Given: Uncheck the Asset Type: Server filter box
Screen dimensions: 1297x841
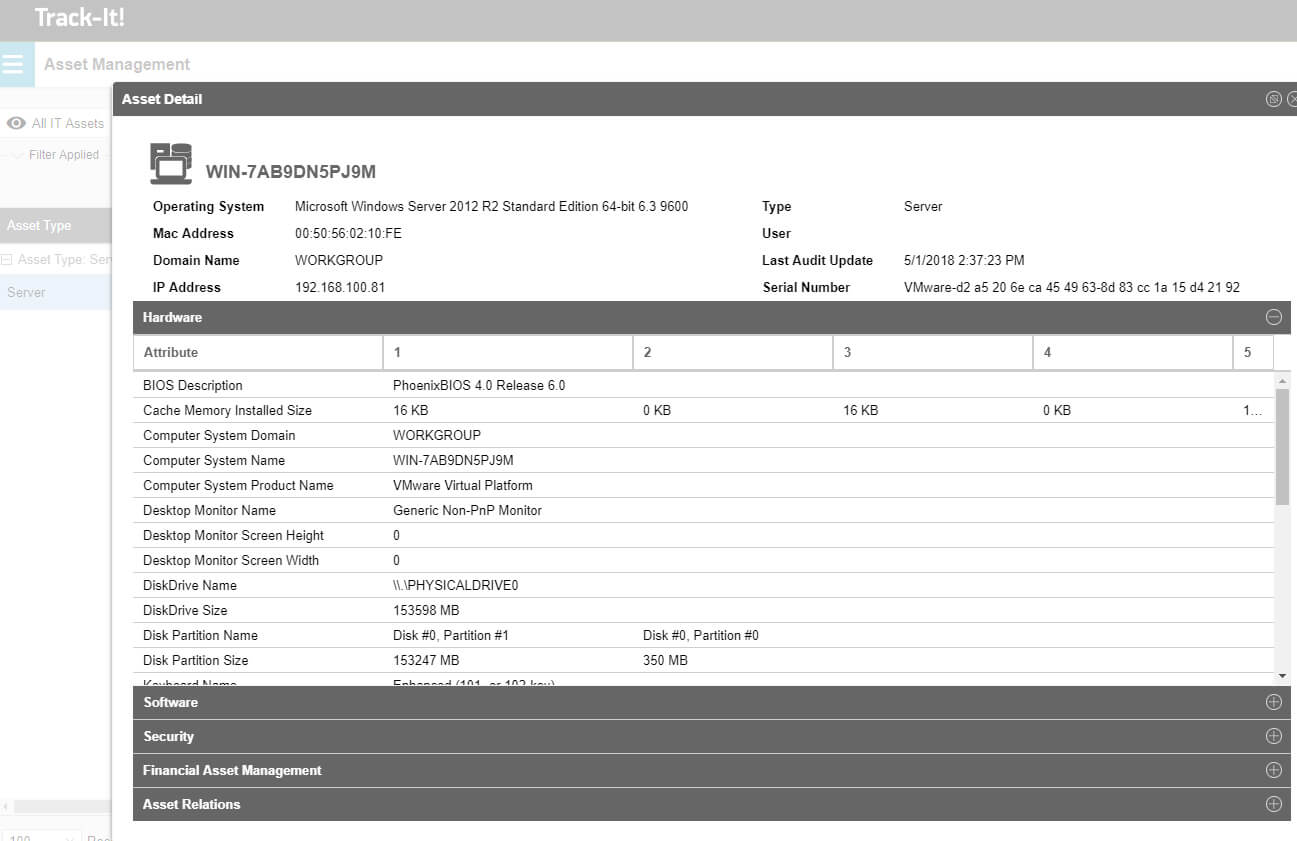Looking at the screenshot, I should (x=7, y=259).
